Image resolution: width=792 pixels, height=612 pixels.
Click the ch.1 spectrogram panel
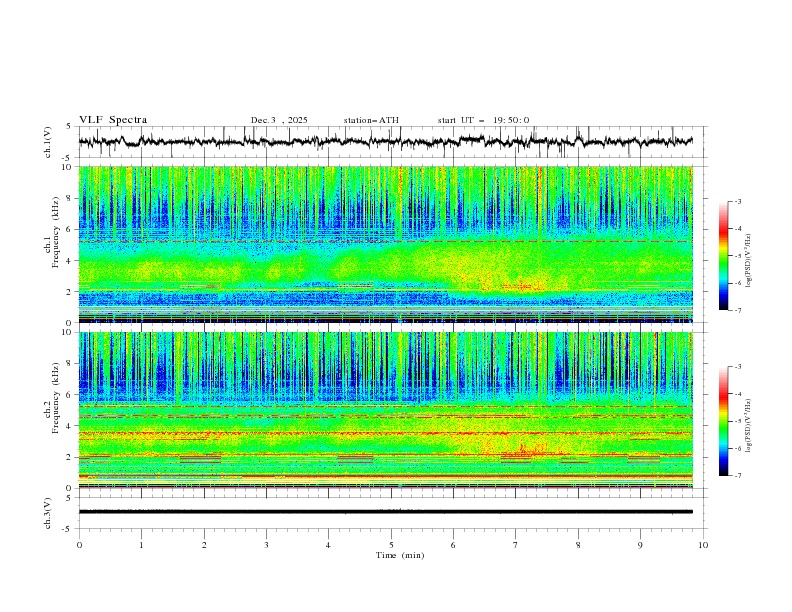[x=385, y=244]
